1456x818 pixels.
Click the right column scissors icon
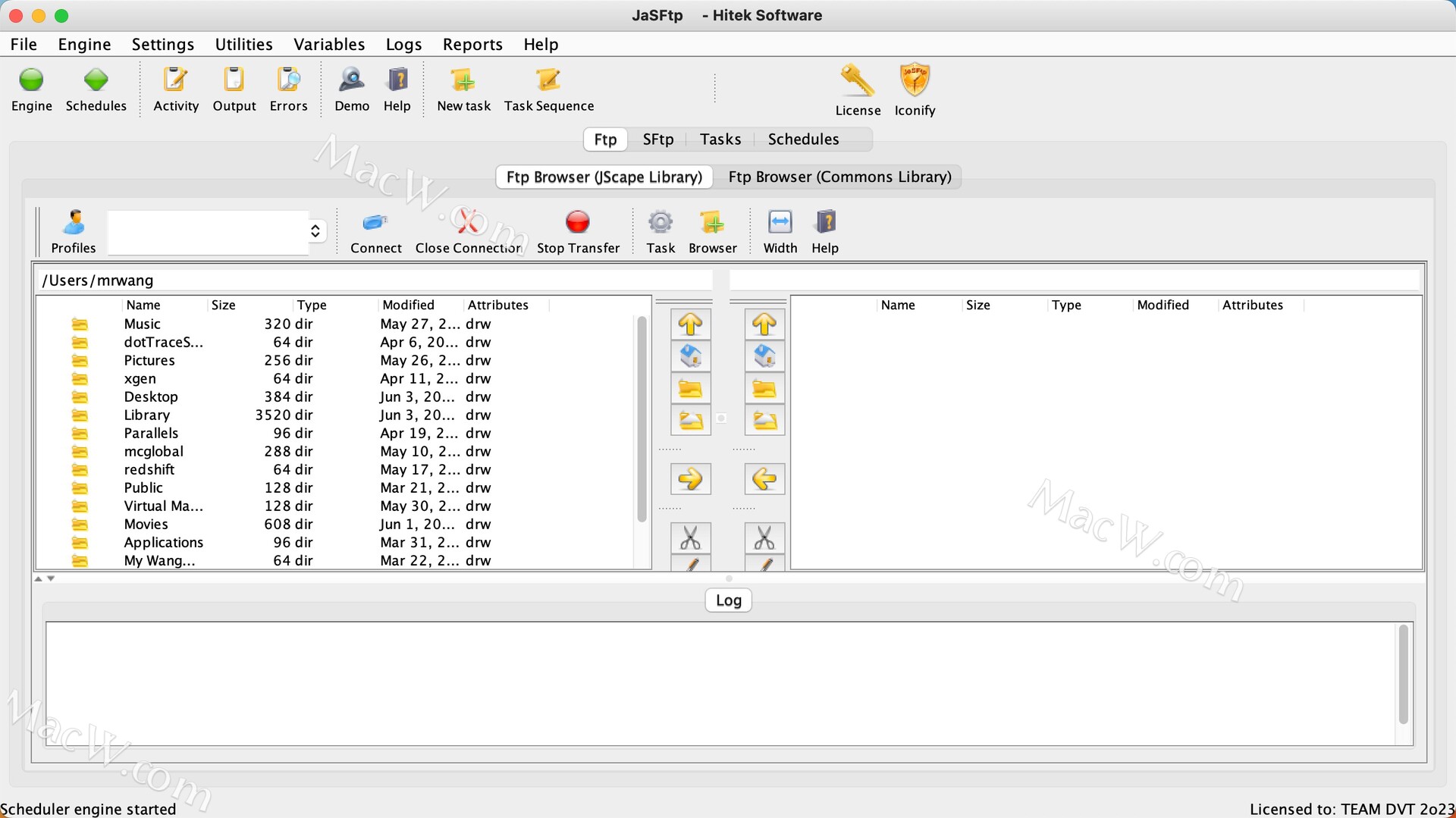pos(764,538)
